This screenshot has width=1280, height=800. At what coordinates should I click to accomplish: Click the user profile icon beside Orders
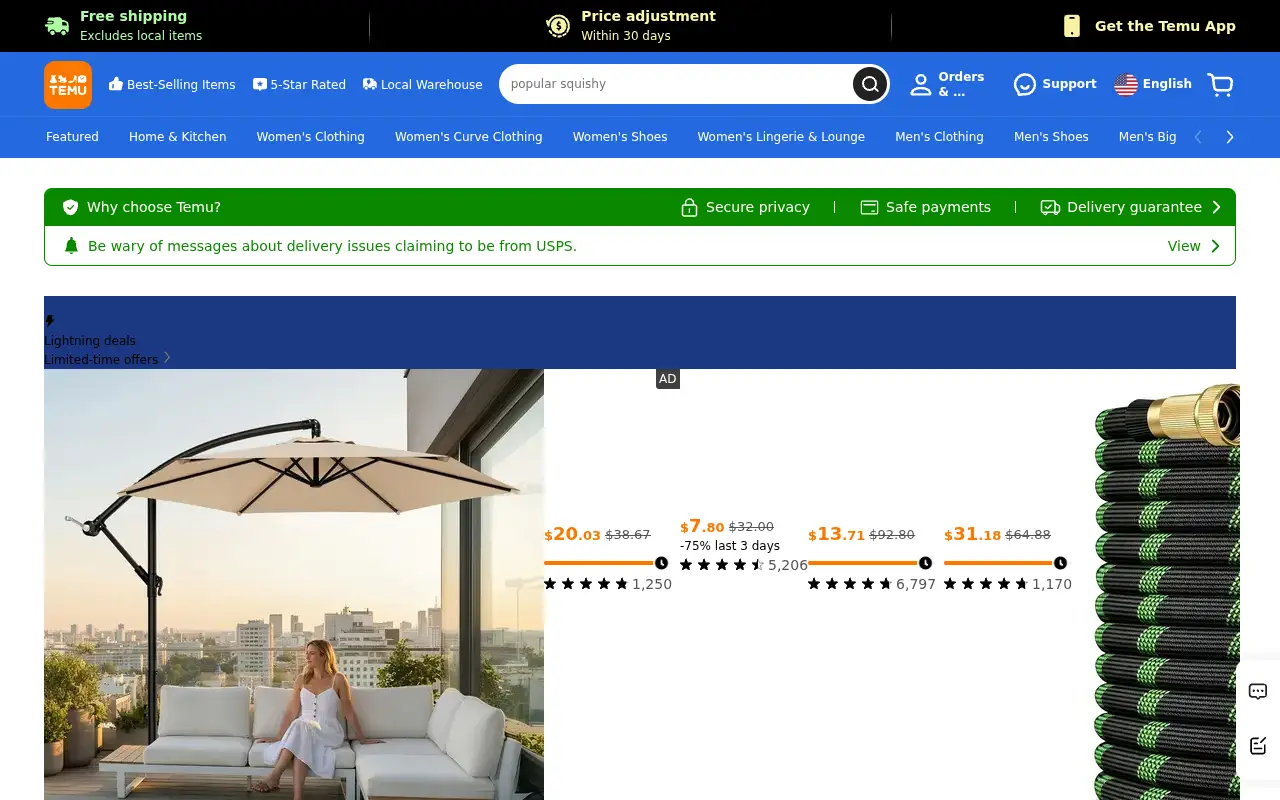click(921, 85)
